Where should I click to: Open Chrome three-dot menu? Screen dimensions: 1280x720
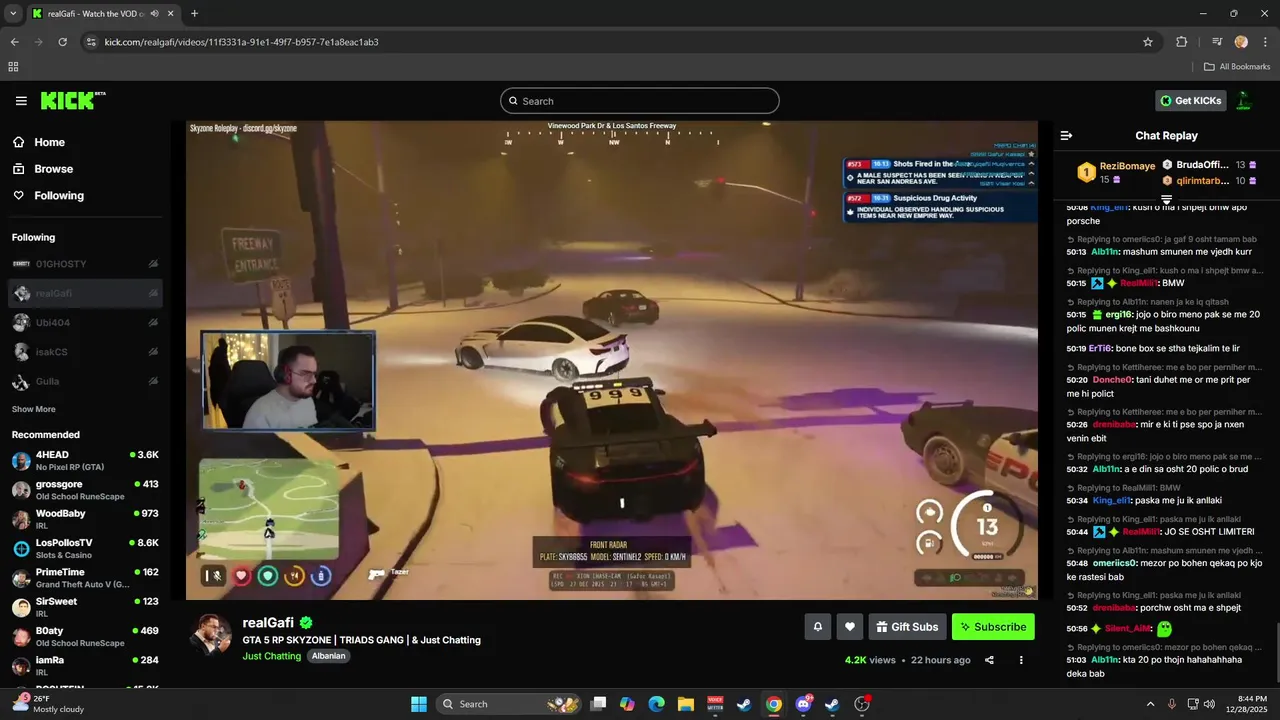coord(1264,42)
